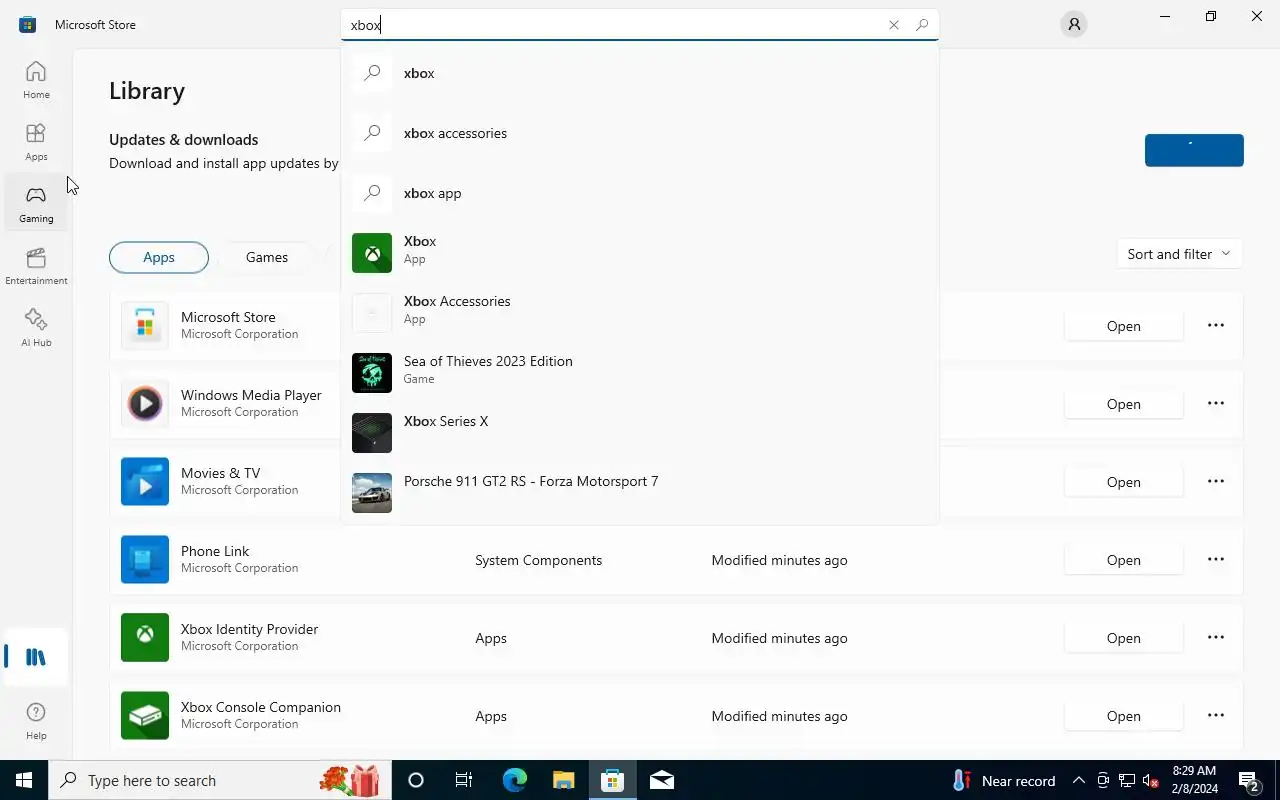This screenshot has width=1280, height=800.
Task: Open Xbox Console Companion app
Action: pos(1123,716)
